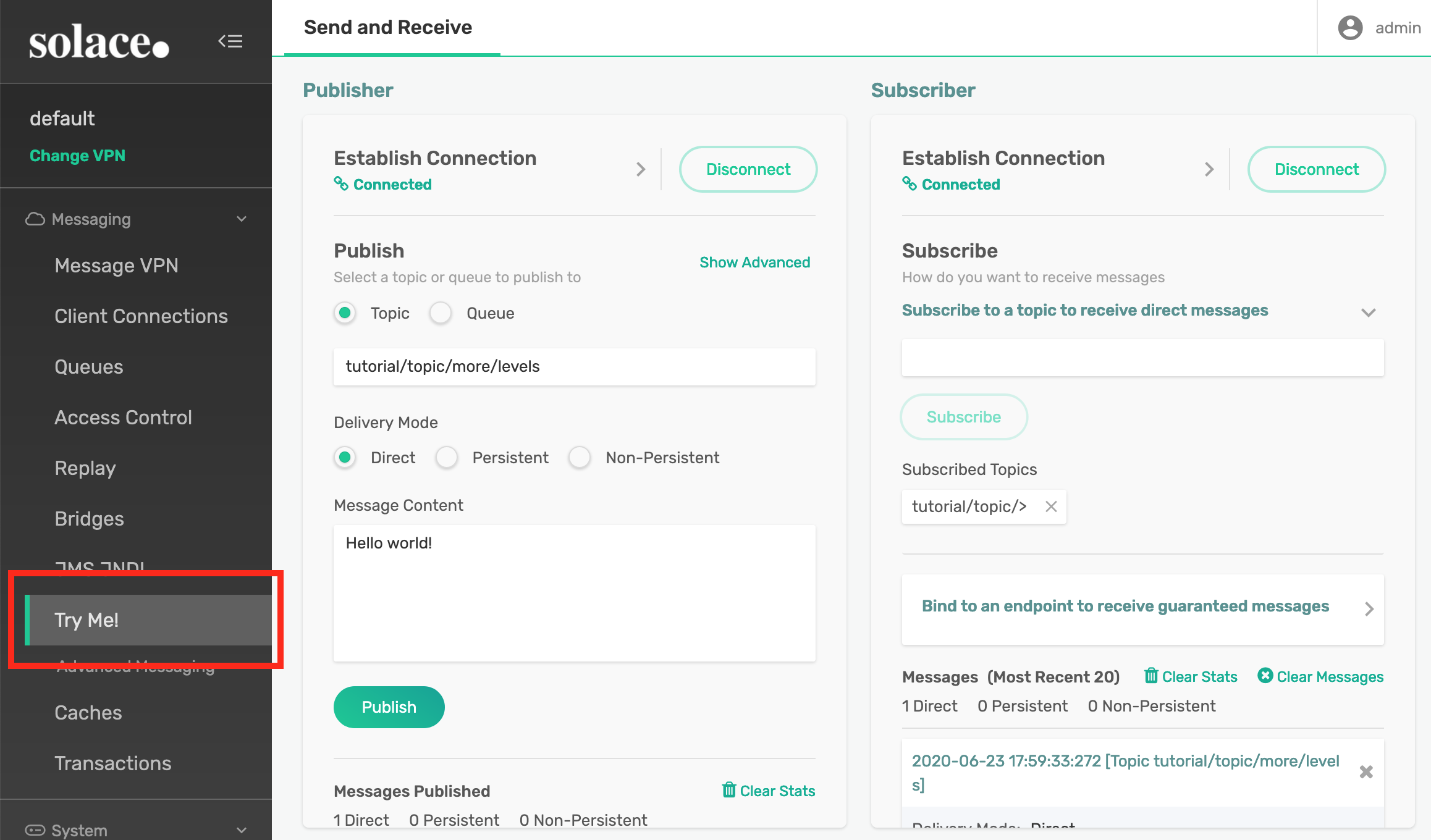Select the Queue radio button
The image size is (1431, 840).
[441, 313]
